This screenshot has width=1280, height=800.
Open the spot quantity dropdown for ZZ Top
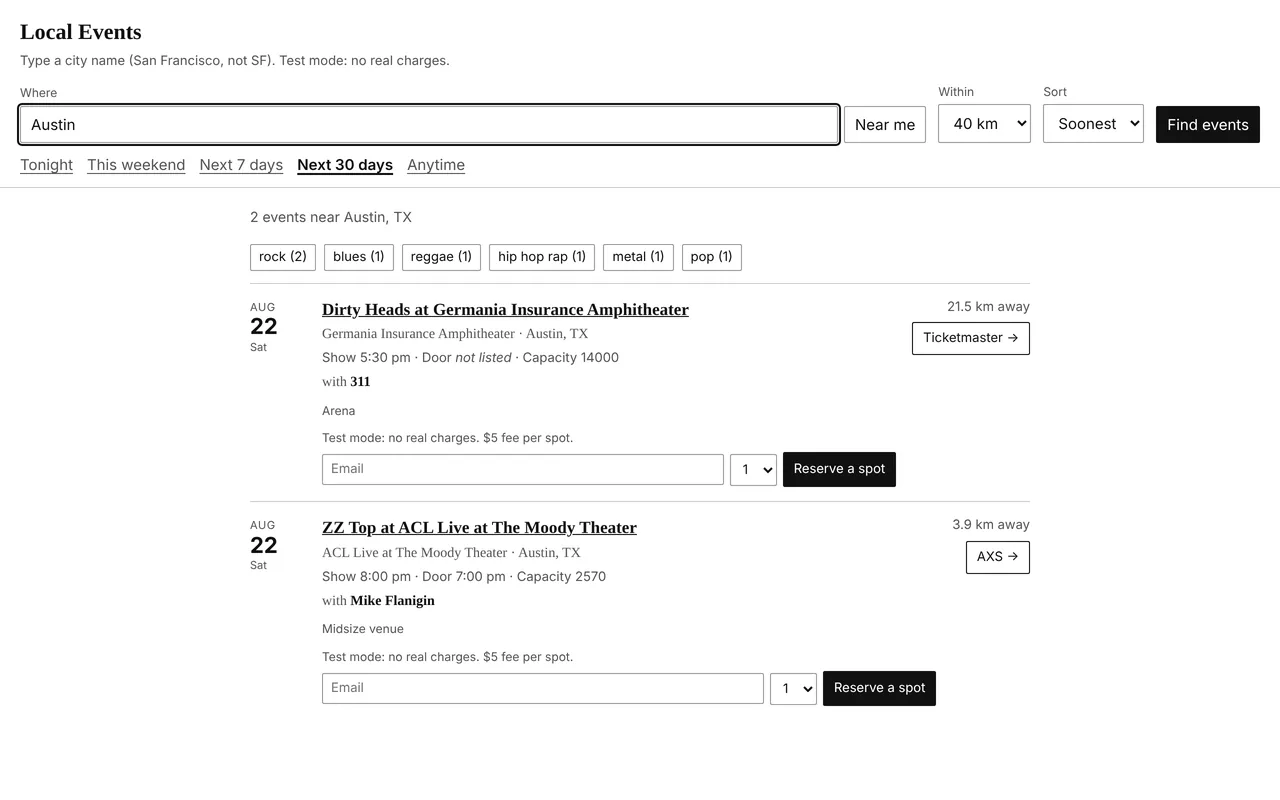793,689
